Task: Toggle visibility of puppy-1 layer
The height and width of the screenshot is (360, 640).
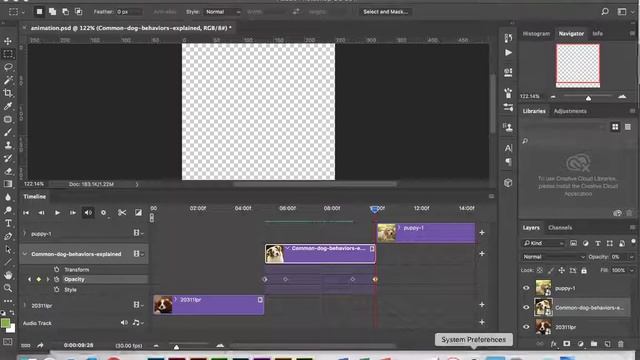Action: (x=526, y=288)
